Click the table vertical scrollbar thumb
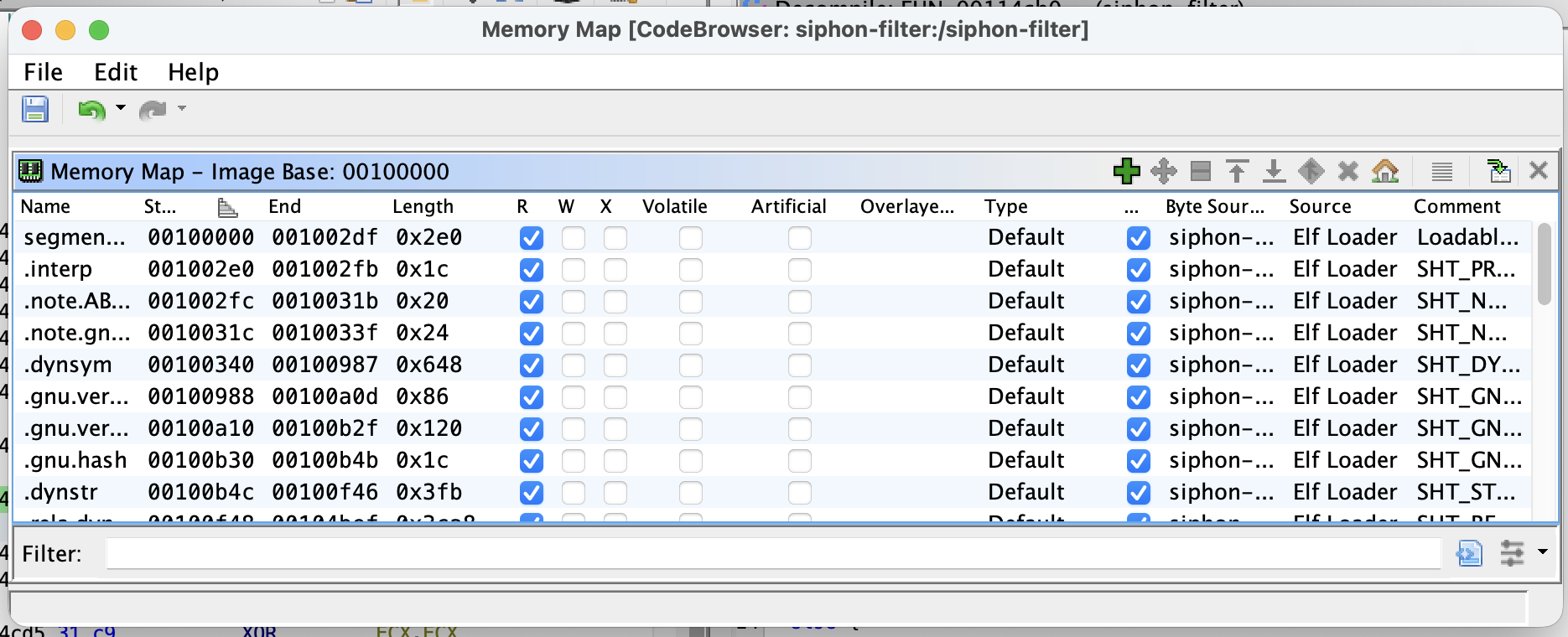 [1545, 263]
